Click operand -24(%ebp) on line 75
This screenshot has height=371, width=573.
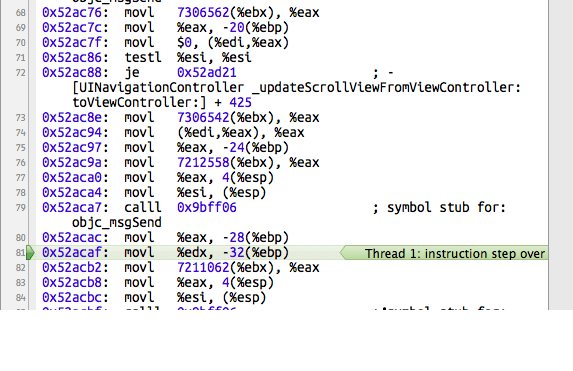pos(255,148)
